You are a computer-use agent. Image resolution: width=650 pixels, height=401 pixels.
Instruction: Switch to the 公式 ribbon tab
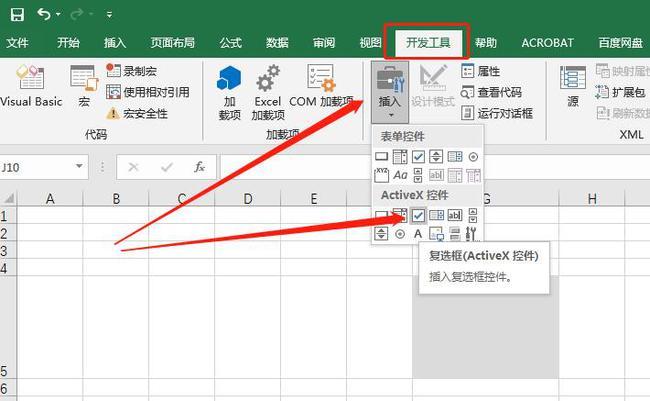point(230,43)
